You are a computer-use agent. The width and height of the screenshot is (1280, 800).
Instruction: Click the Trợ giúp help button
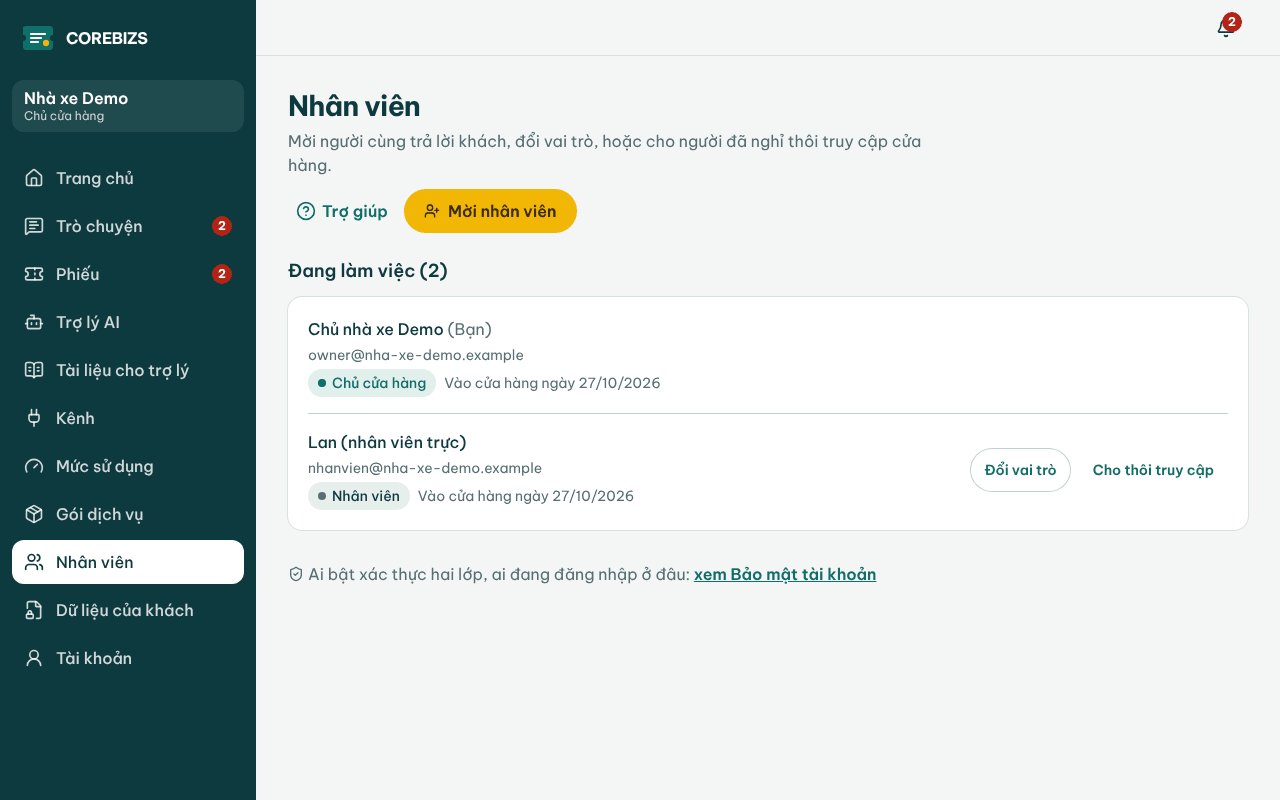(342, 211)
